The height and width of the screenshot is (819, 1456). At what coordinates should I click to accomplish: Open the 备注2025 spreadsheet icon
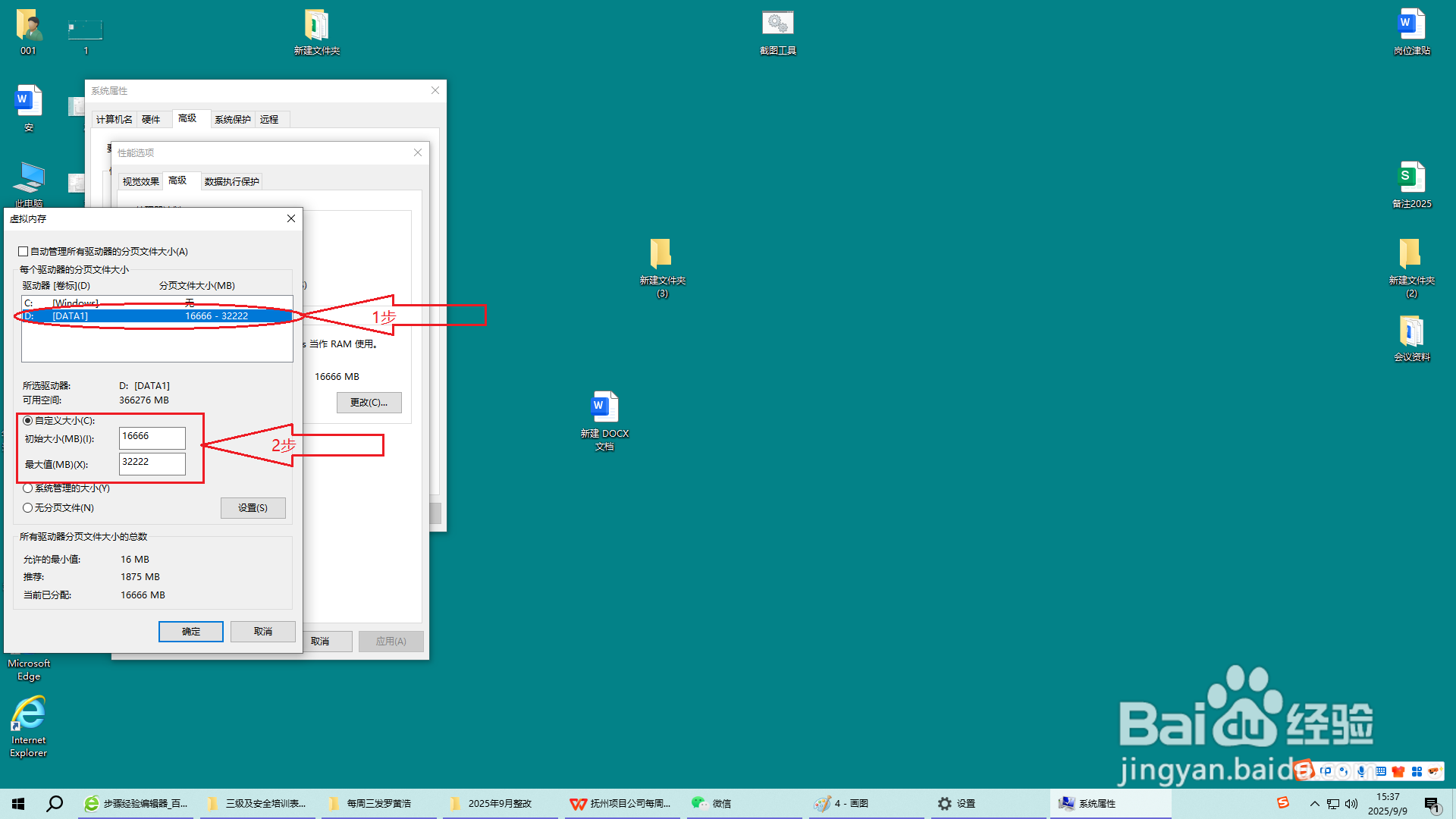[1411, 178]
